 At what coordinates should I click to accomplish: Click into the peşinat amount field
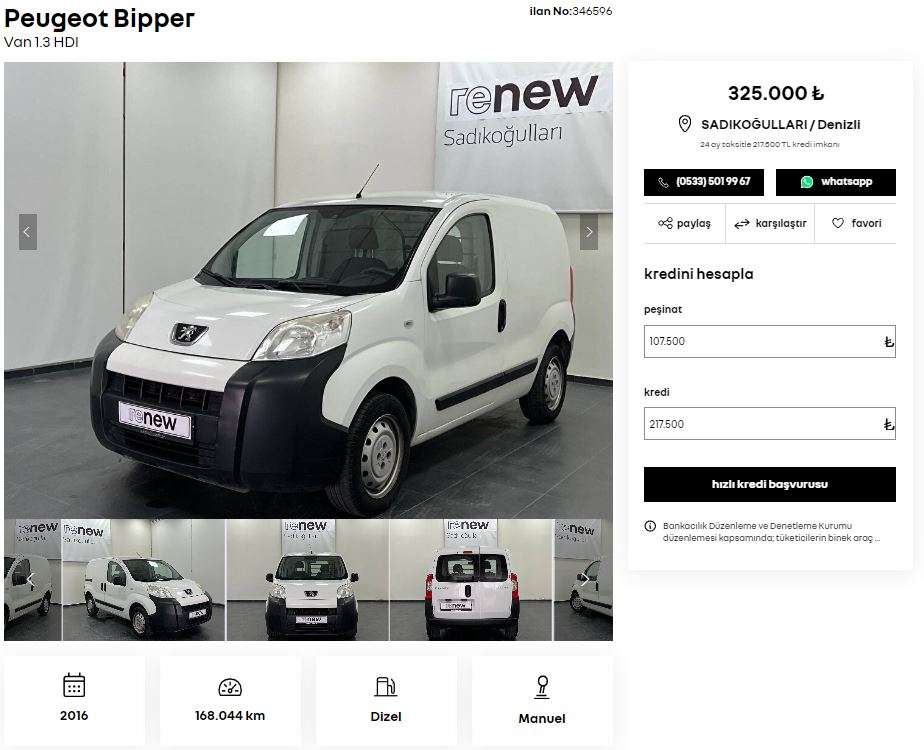[x=770, y=341]
